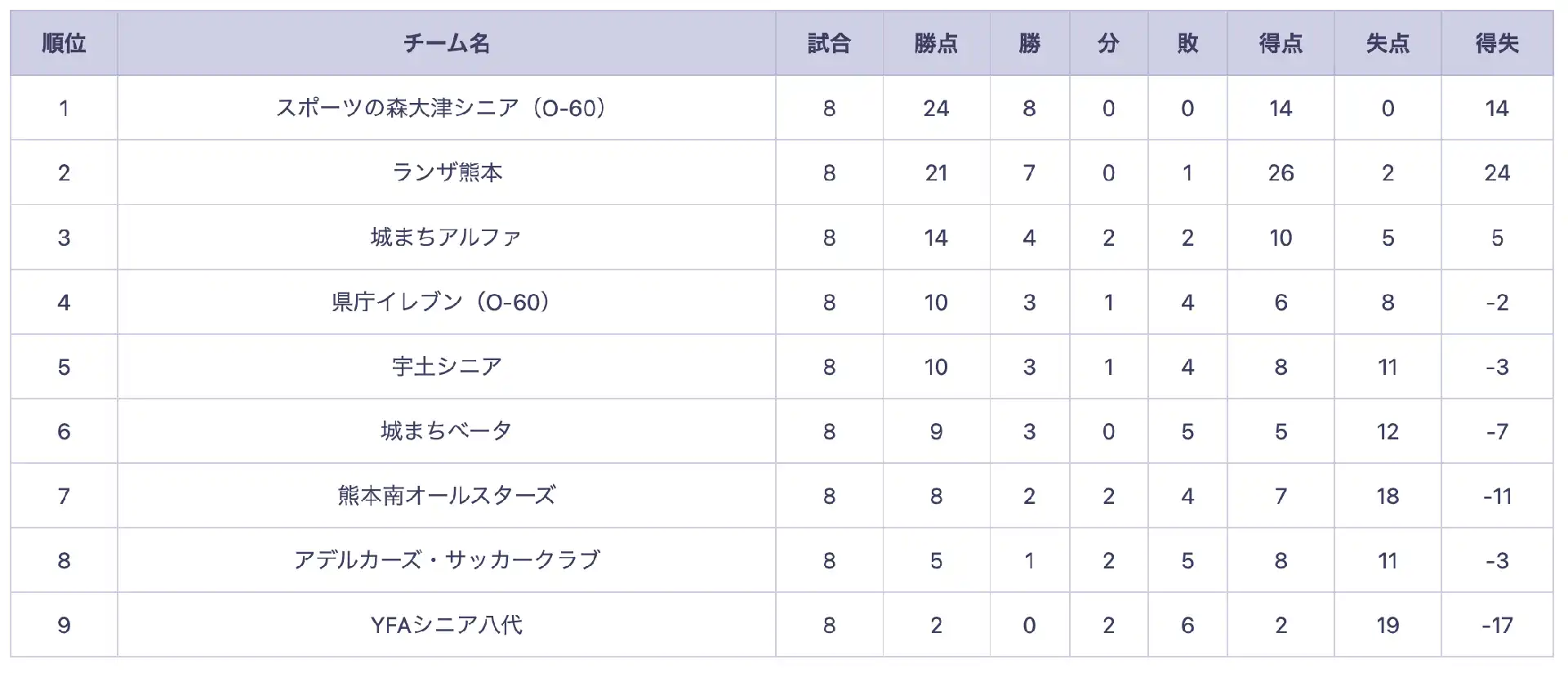Click the 勝点 column header
The width and height of the screenshot is (1568, 673).
click(x=936, y=43)
